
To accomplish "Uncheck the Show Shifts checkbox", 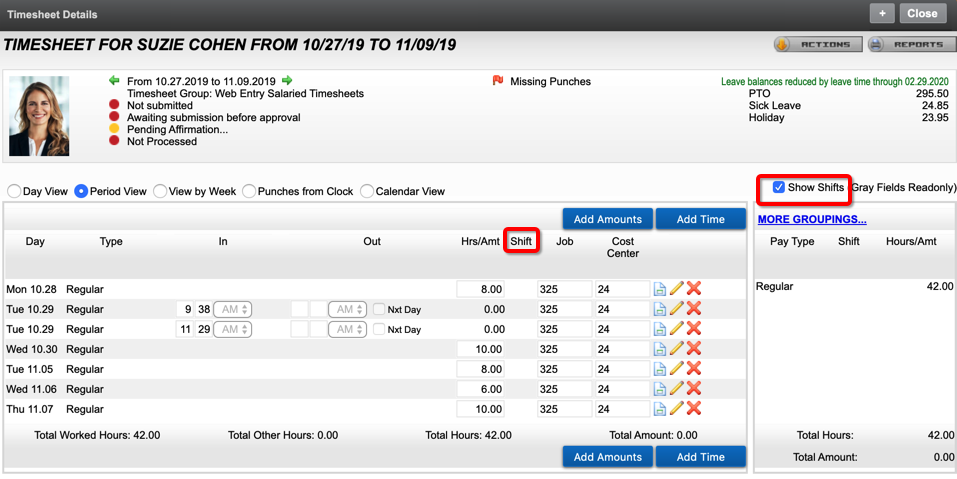I will point(779,187).
